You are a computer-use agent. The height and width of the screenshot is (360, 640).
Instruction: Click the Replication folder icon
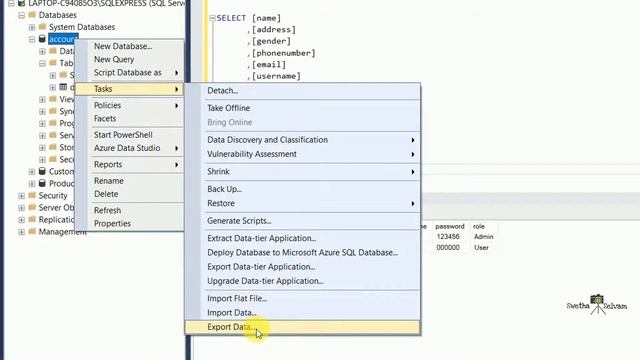[x=32, y=220]
